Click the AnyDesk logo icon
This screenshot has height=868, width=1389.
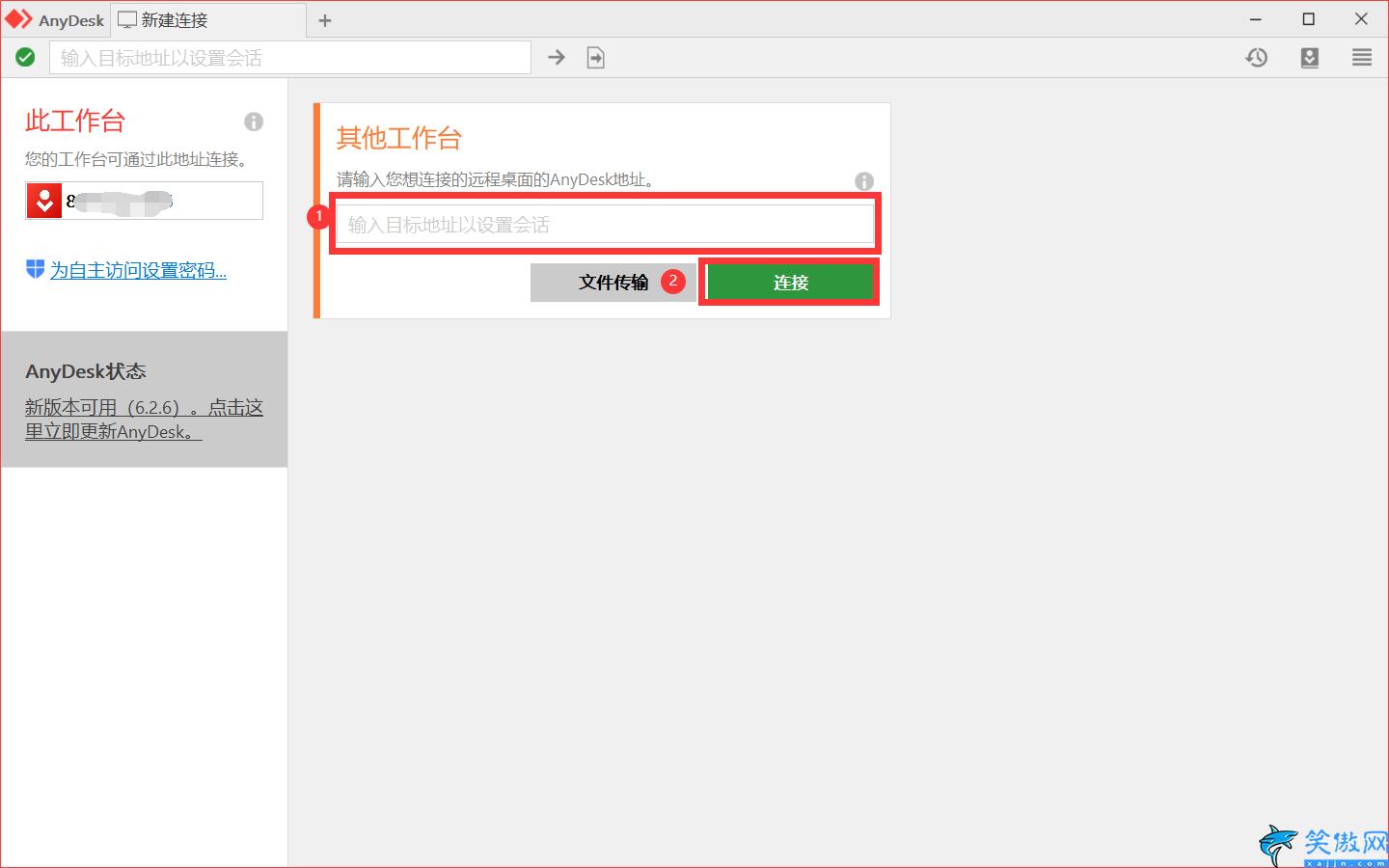[x=18, y=19]
